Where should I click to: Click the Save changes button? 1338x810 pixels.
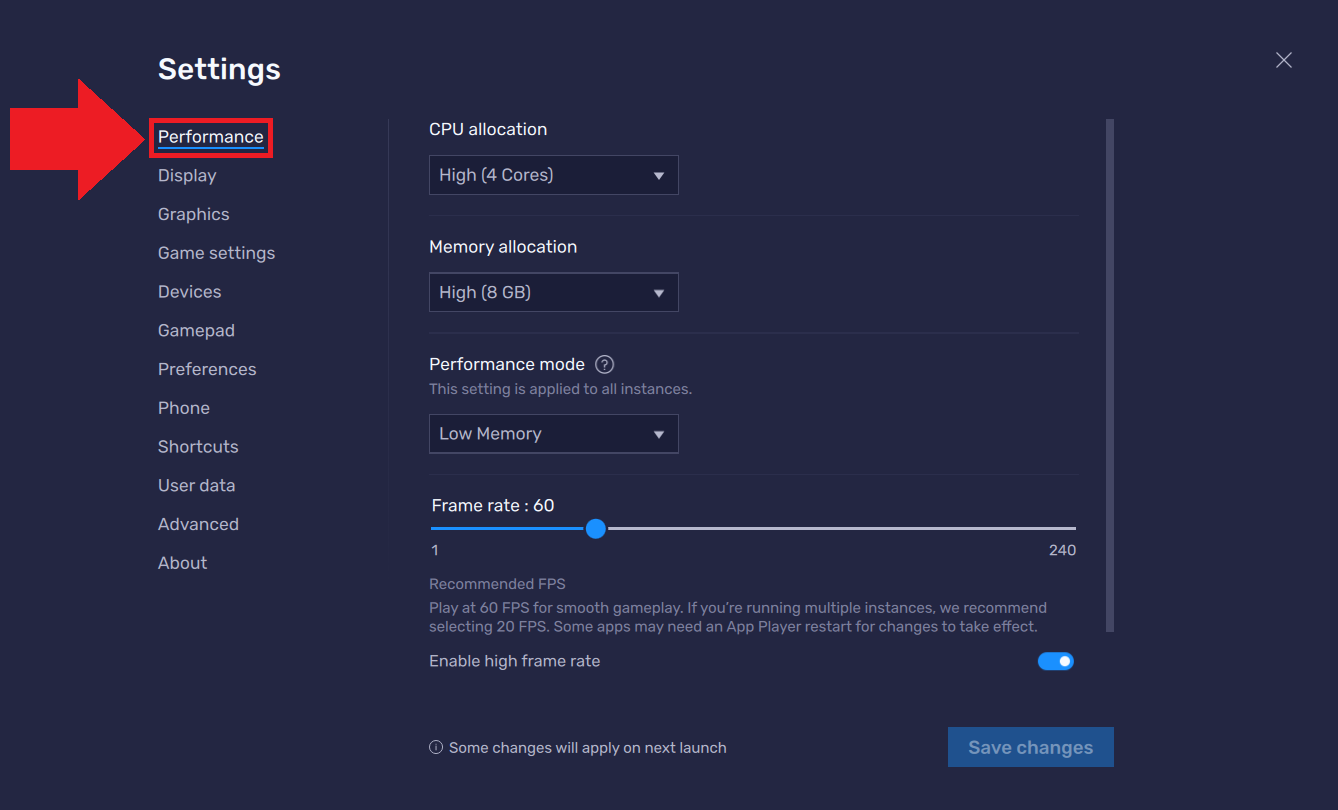click(x=1031, y=747)
